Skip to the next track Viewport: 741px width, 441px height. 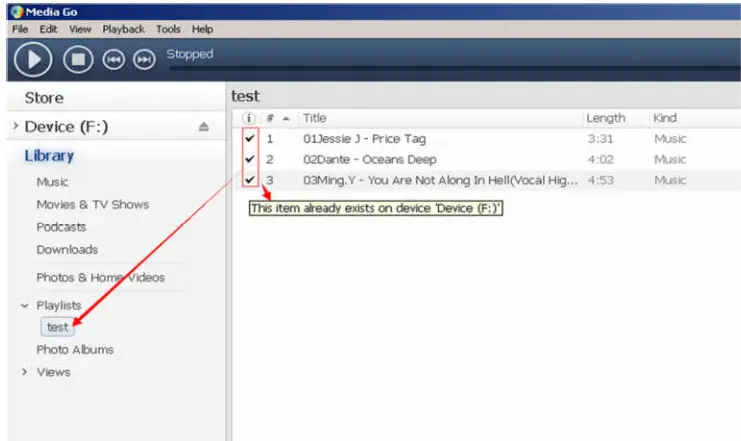[144, 60]
